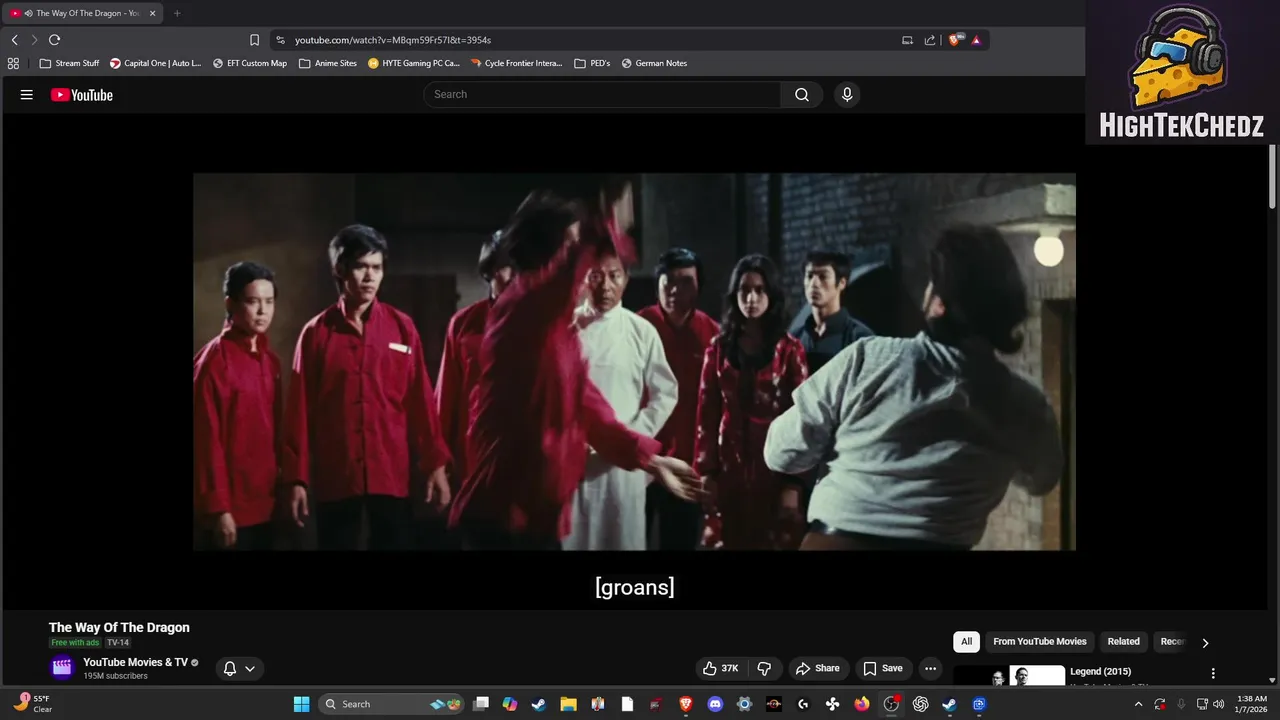This screenshot has width=1280, height=720.
Task: Open Brave Shields lion icon
Action: pyautogui.click(x=955, y=40)
